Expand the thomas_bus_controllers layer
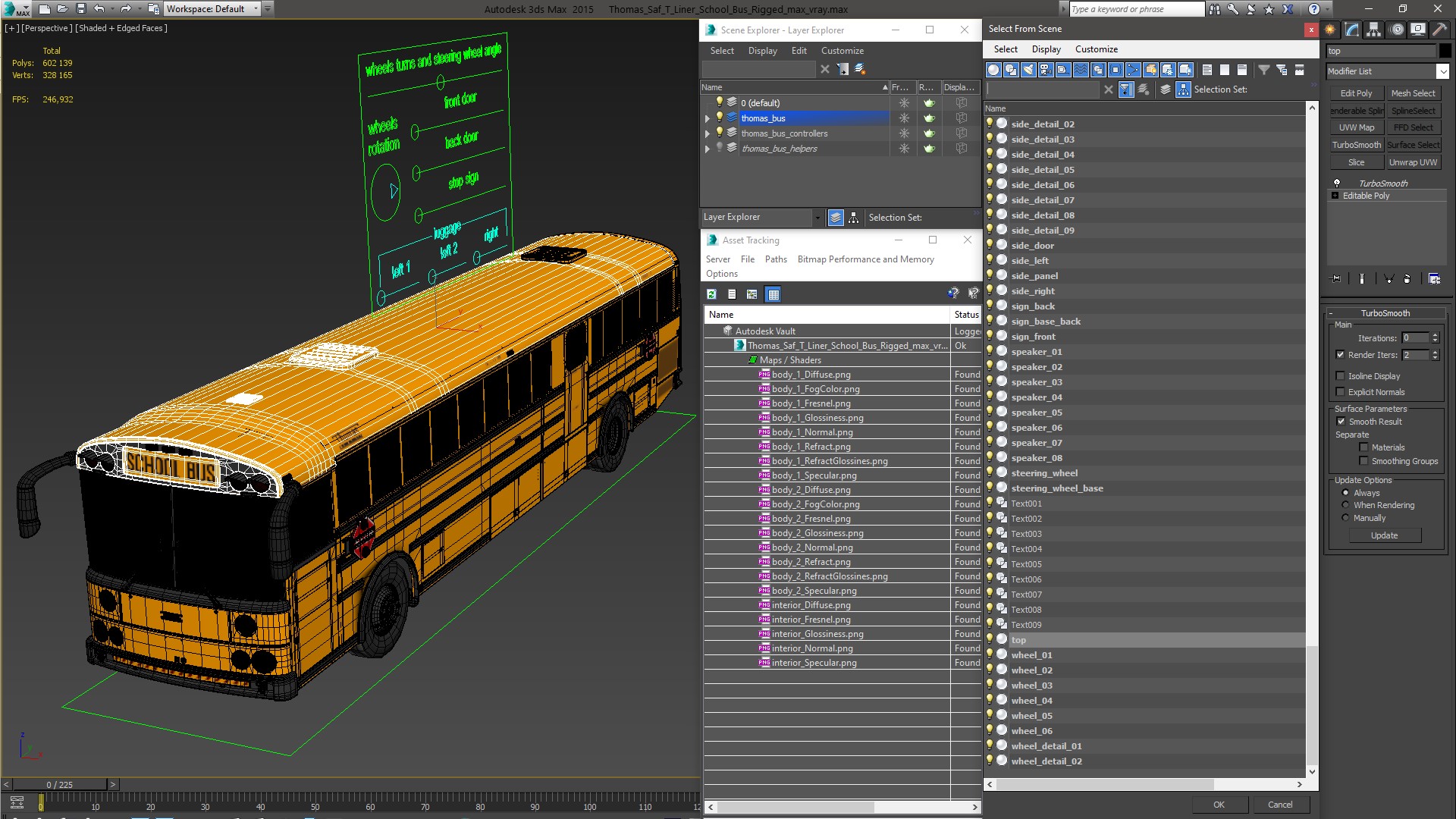 (x=708, y=133)
